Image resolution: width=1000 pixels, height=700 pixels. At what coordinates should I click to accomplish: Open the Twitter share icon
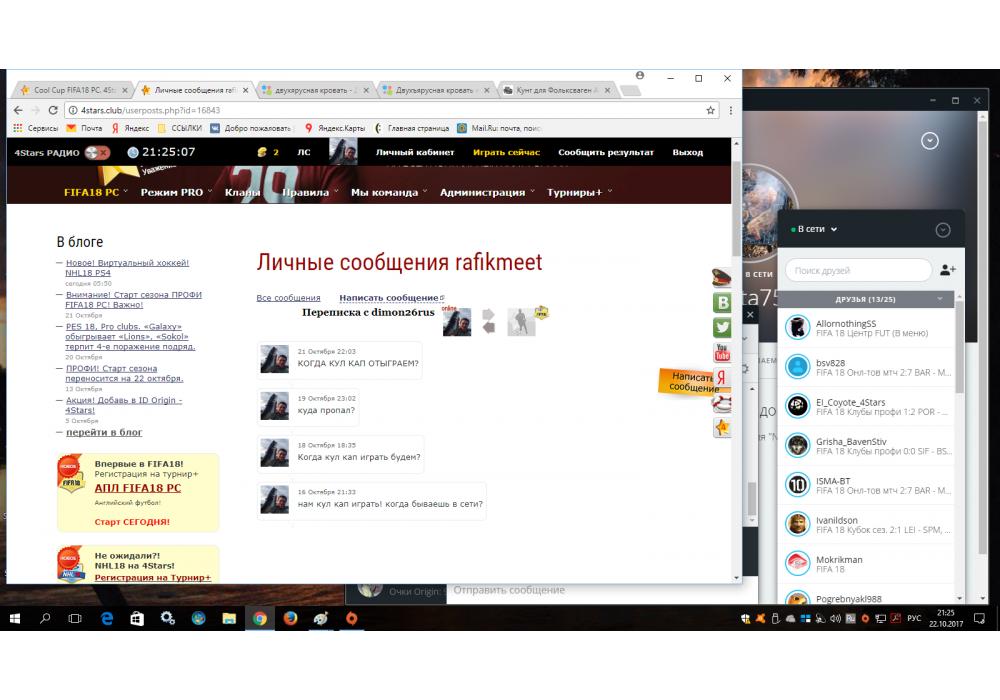coord(721,328)
